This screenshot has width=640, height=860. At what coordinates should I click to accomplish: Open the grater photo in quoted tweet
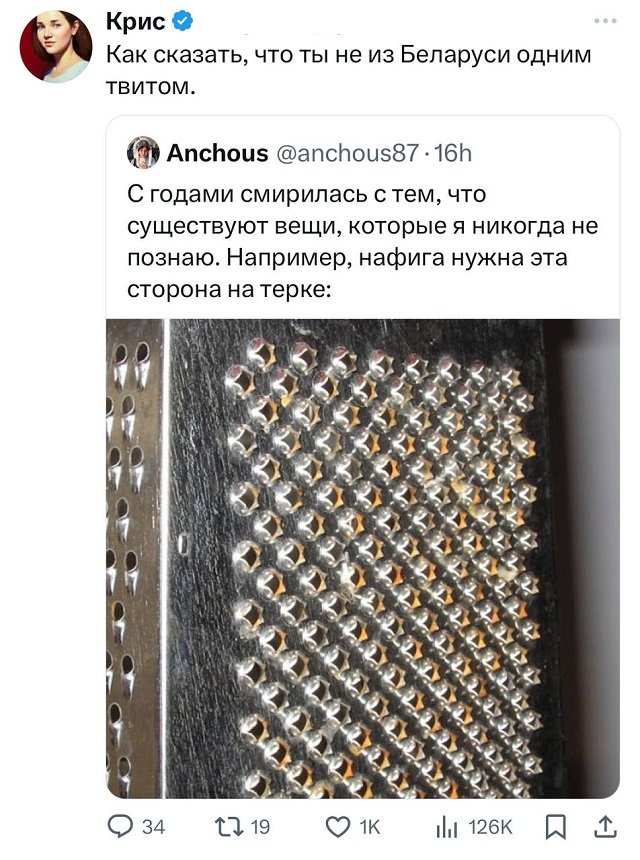point(363,558)
